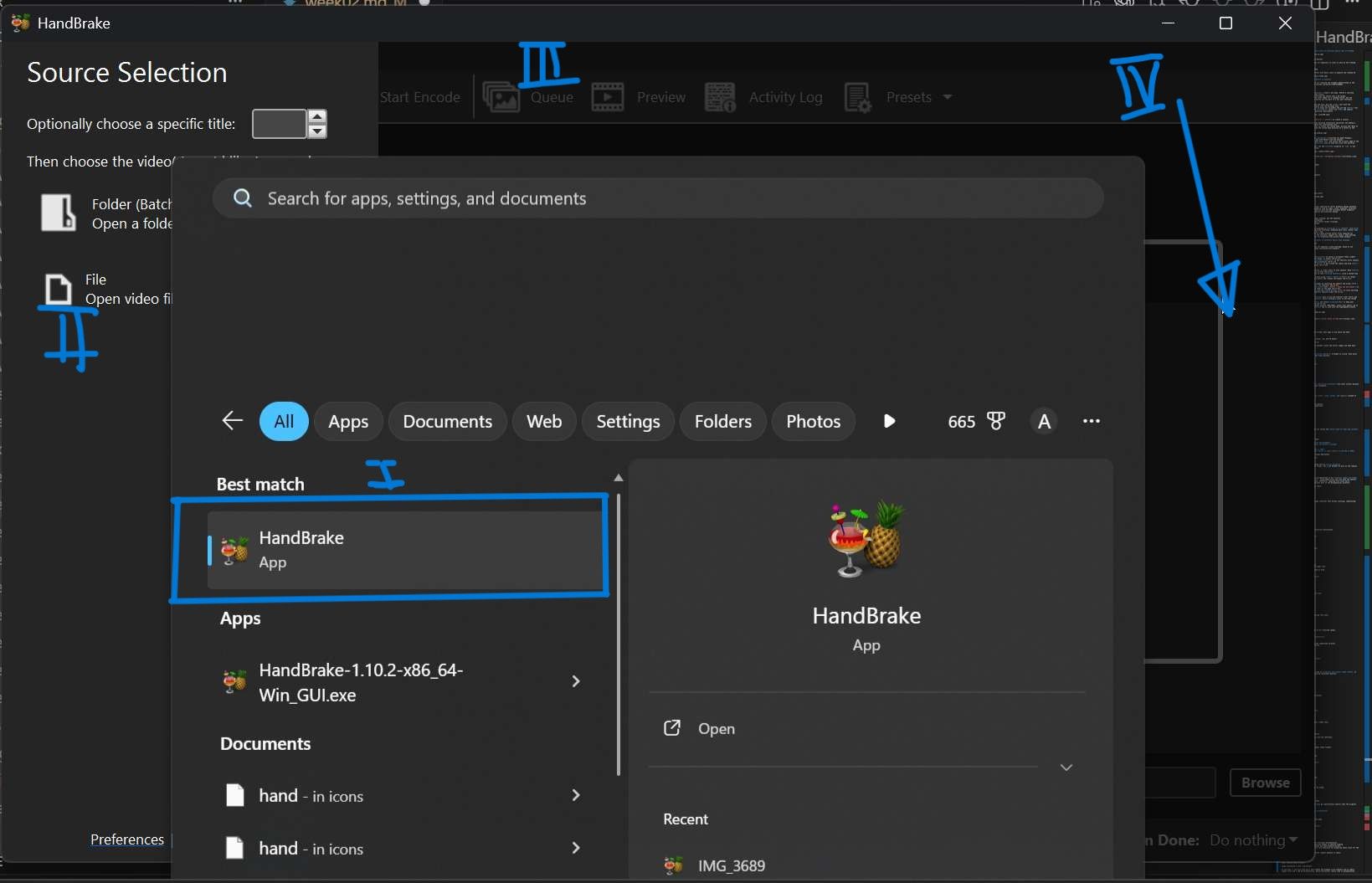Click the results list scroll-up arrow
The image size is (1372, 883).
pyautogui.click(x=619, y=478)
